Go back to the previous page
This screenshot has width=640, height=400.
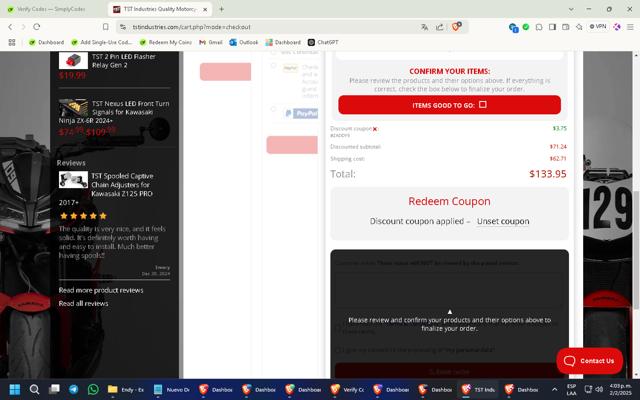[10, 27]
